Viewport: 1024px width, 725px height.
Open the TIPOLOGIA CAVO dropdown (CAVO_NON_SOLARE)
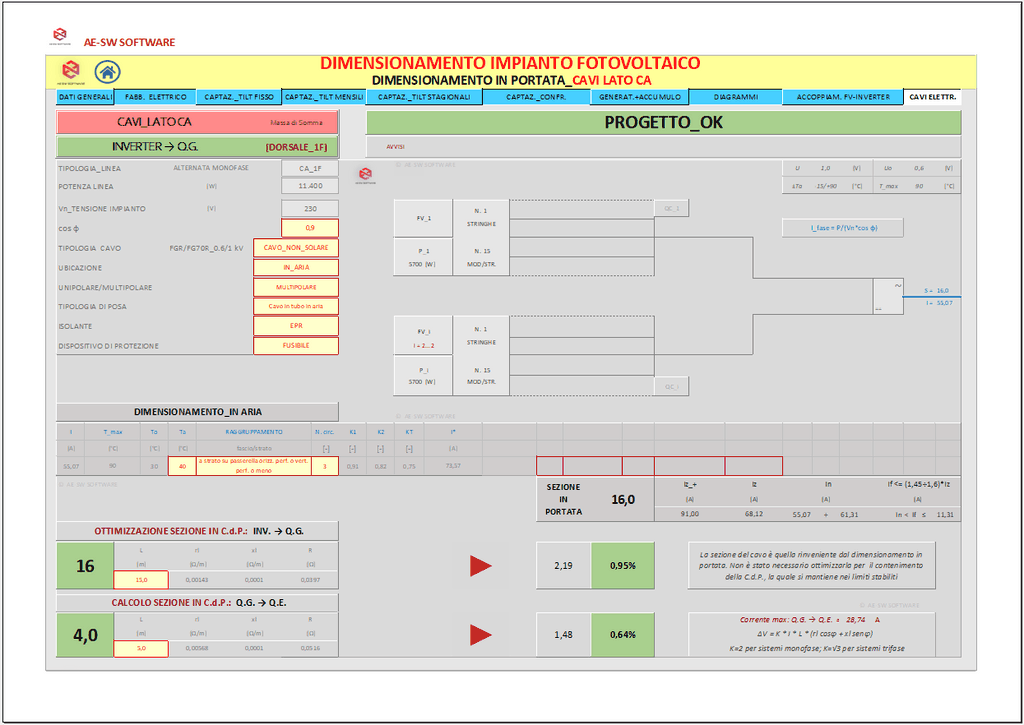pos(296,248)
